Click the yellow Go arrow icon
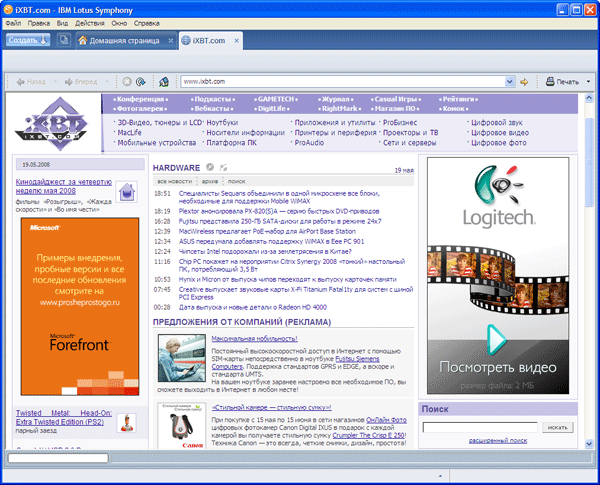This screenshot has width=600, height=485. pyautogui.click(x=524, y=82)
